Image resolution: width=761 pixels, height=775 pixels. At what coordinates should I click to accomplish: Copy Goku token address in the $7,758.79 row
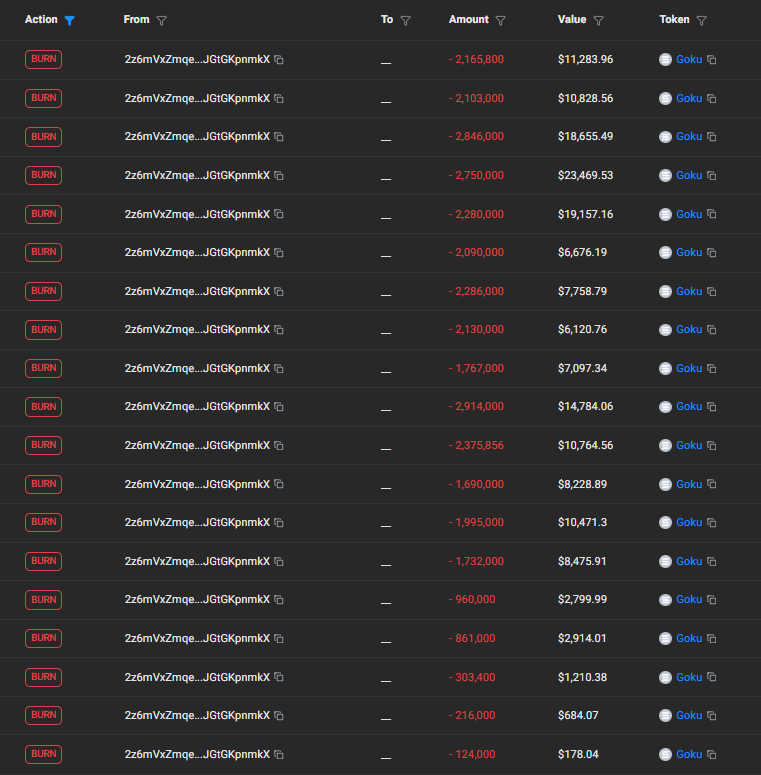712,292
